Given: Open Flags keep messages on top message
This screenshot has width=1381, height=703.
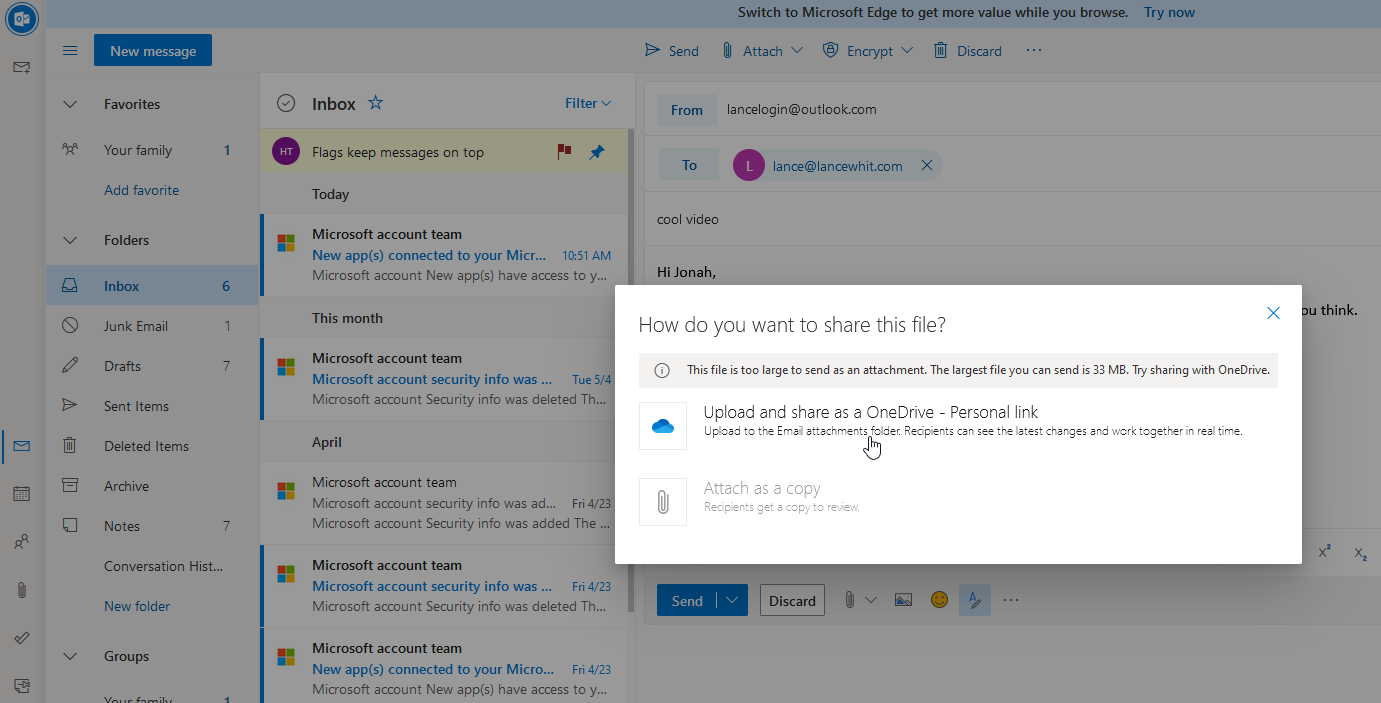Looking at the screenshot, I should pos(445,152).
